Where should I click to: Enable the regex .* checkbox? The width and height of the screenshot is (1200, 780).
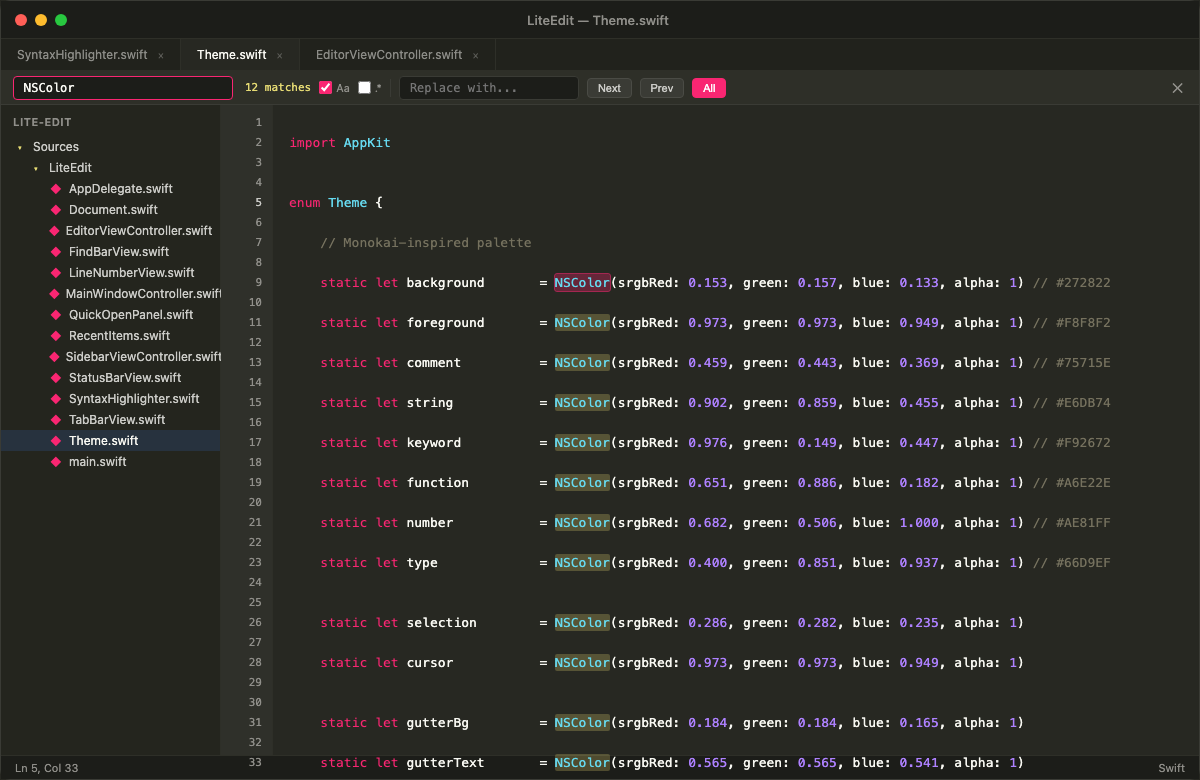coord(364,88)
